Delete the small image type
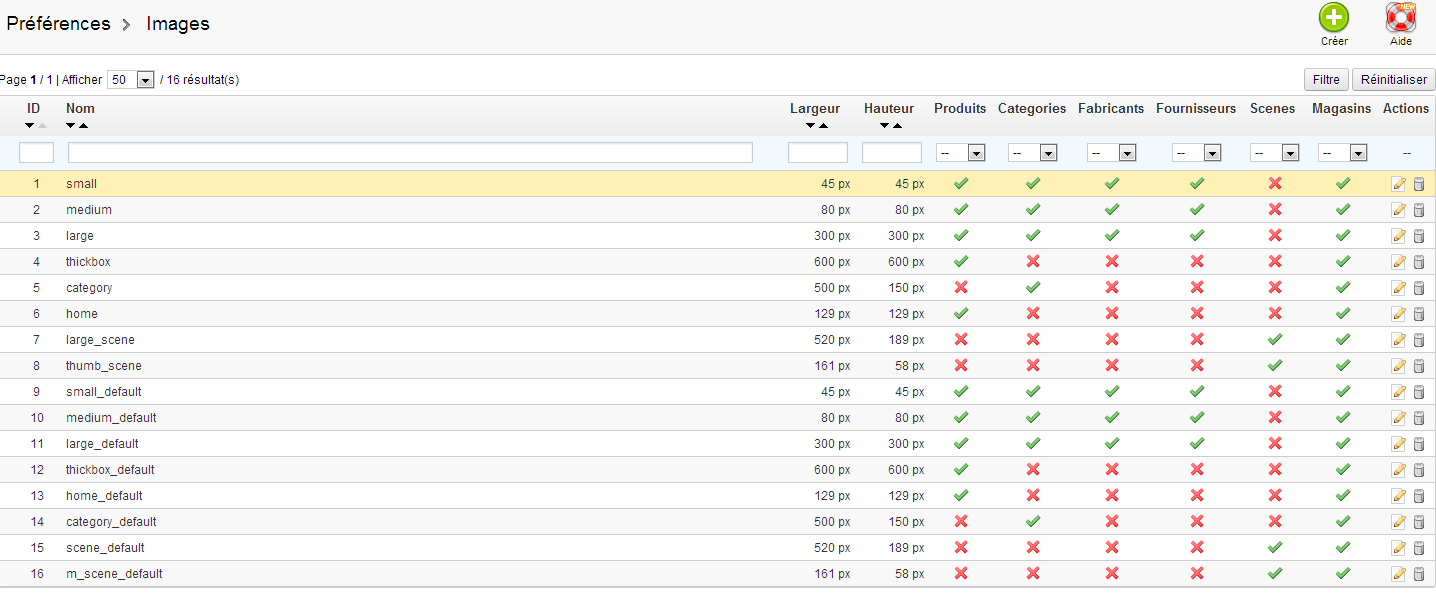 [1418, 184]
